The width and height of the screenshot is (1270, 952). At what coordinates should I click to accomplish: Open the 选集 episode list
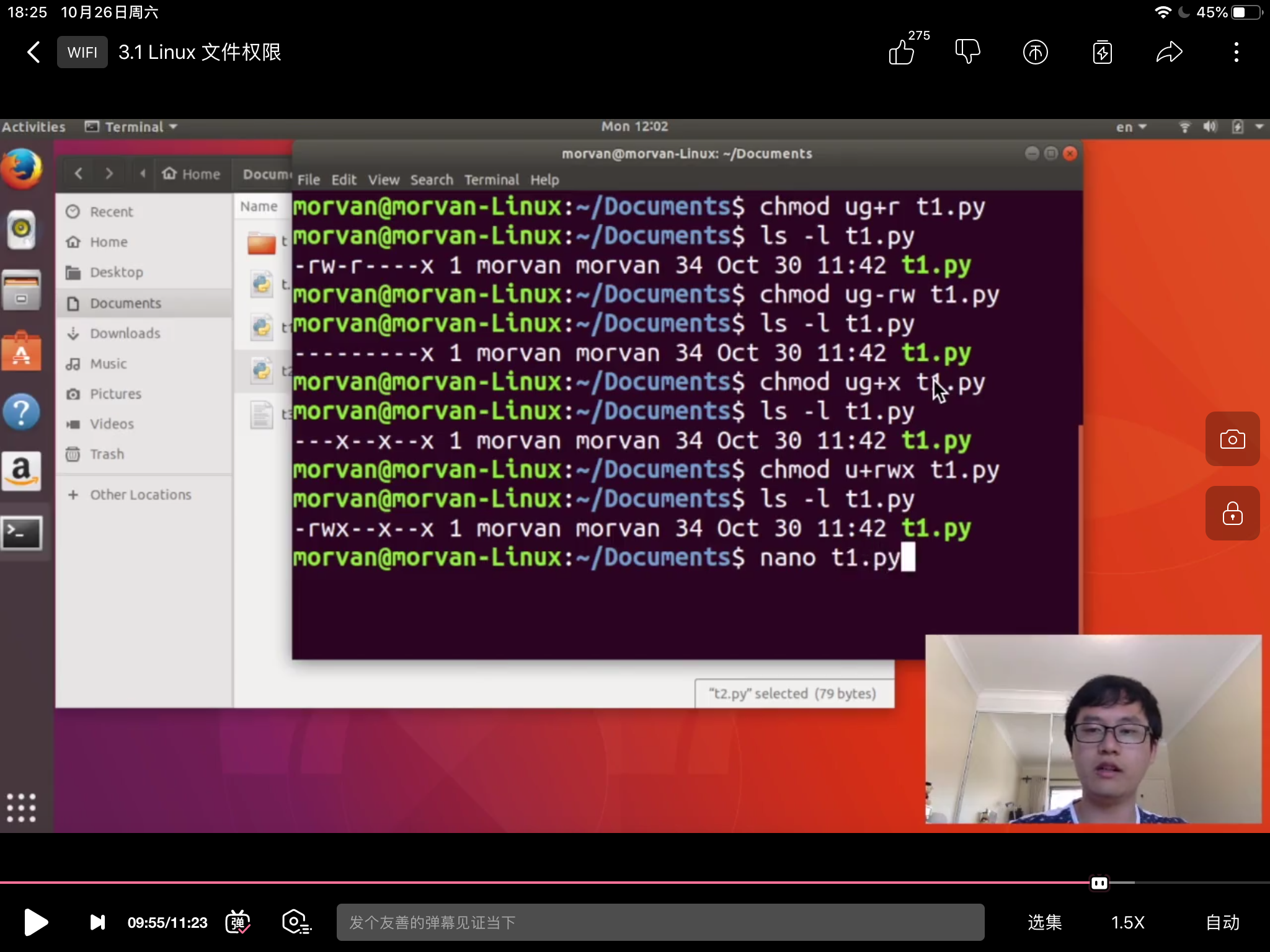(x=1044, y=922)
